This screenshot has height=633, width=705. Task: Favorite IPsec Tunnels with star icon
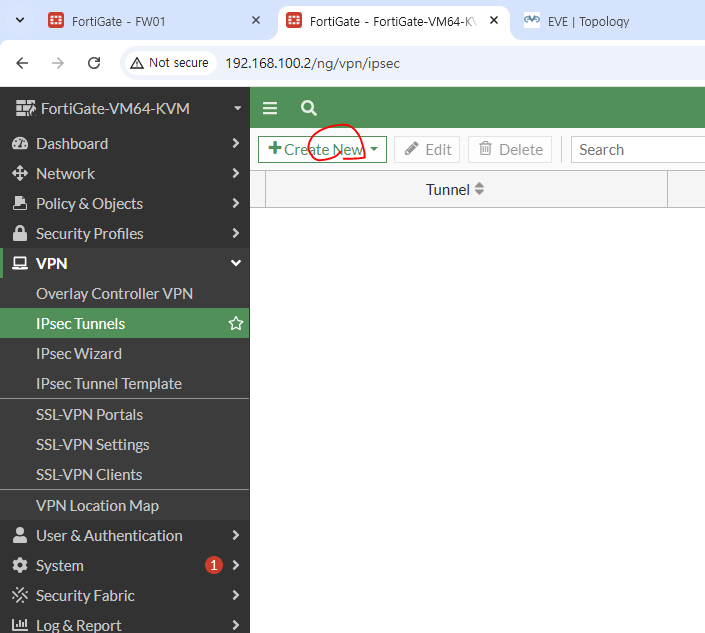click(x=236, y=323)
